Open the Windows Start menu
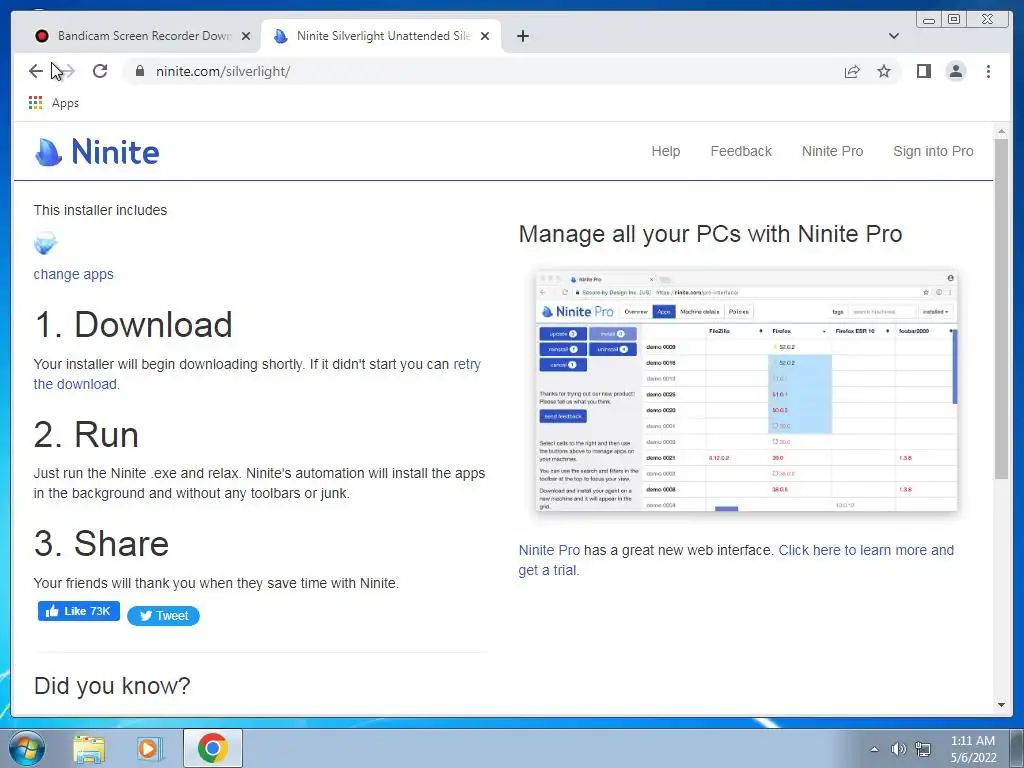The height and width of the screenshot is (768, 1024). point(27,748)
